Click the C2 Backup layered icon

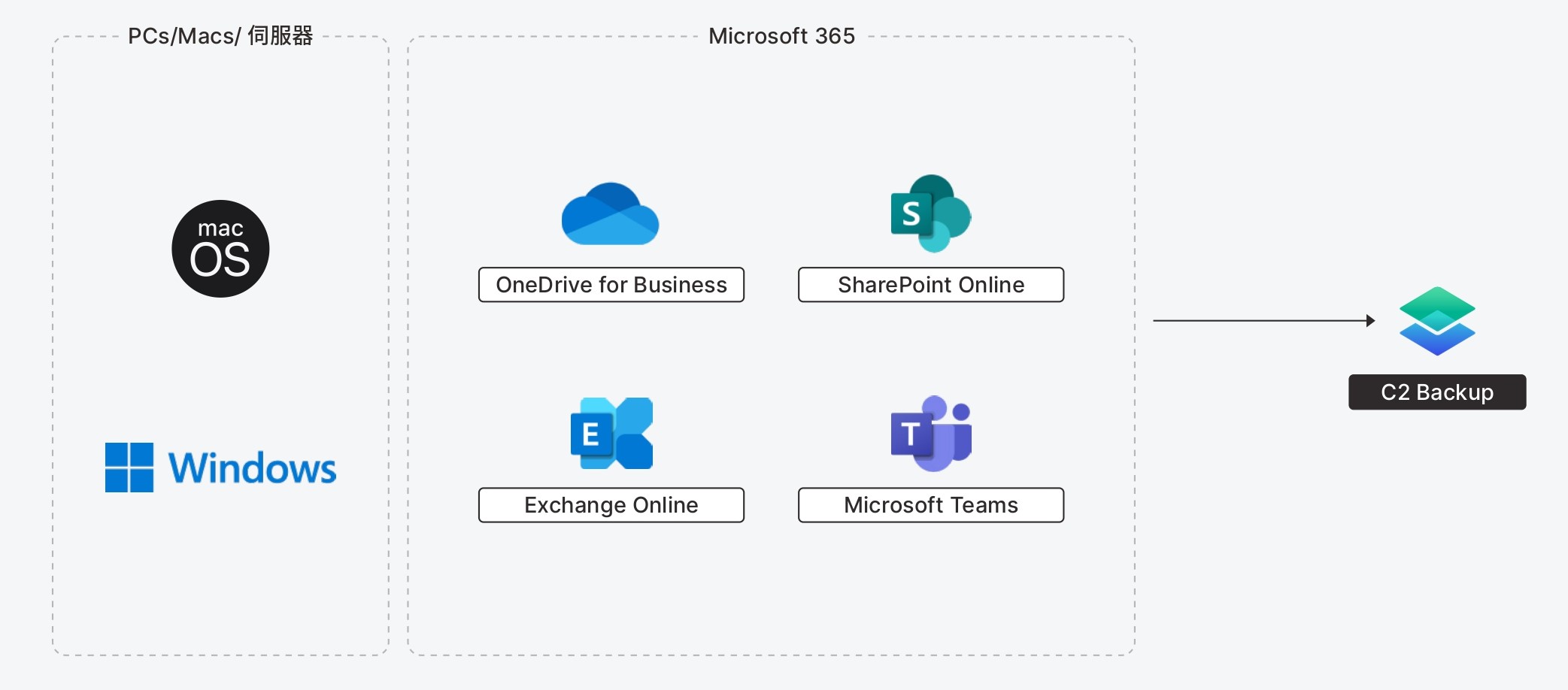1437,321
